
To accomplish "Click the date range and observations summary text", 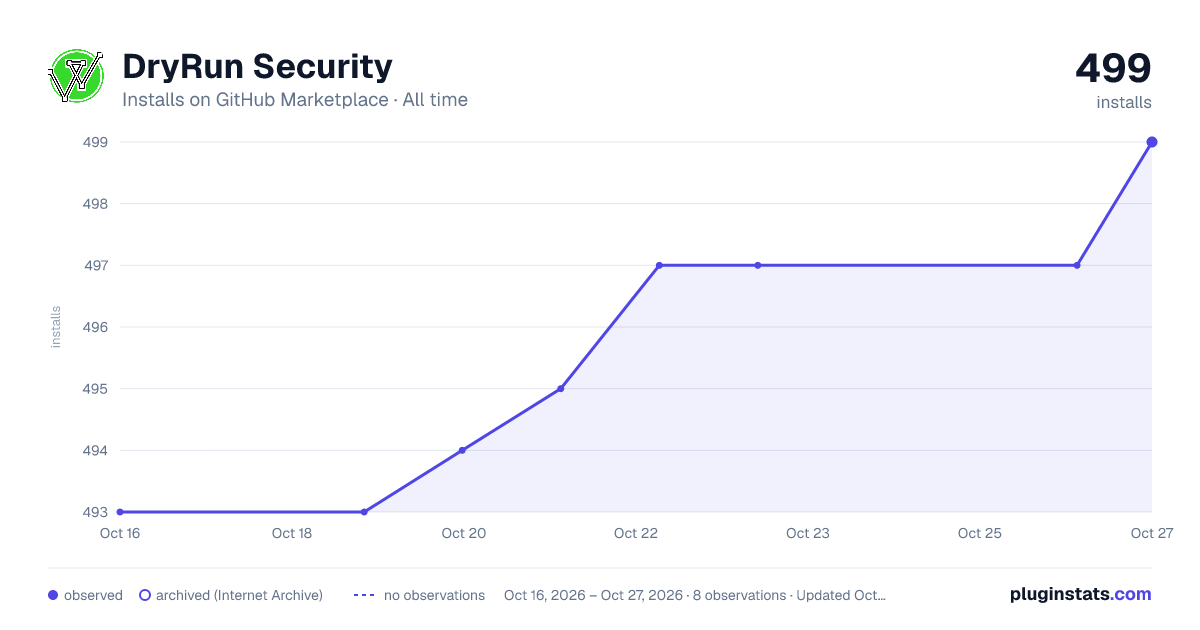I will click(695, 595).
